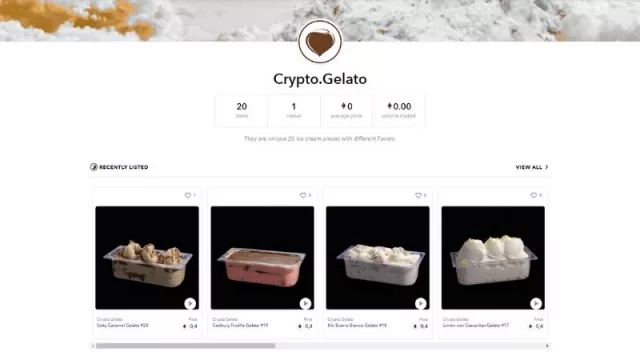Click the Recently Listed clock icon
This screenshot has width=640, height=360.
pyautogui.click(x=94, y=167)
